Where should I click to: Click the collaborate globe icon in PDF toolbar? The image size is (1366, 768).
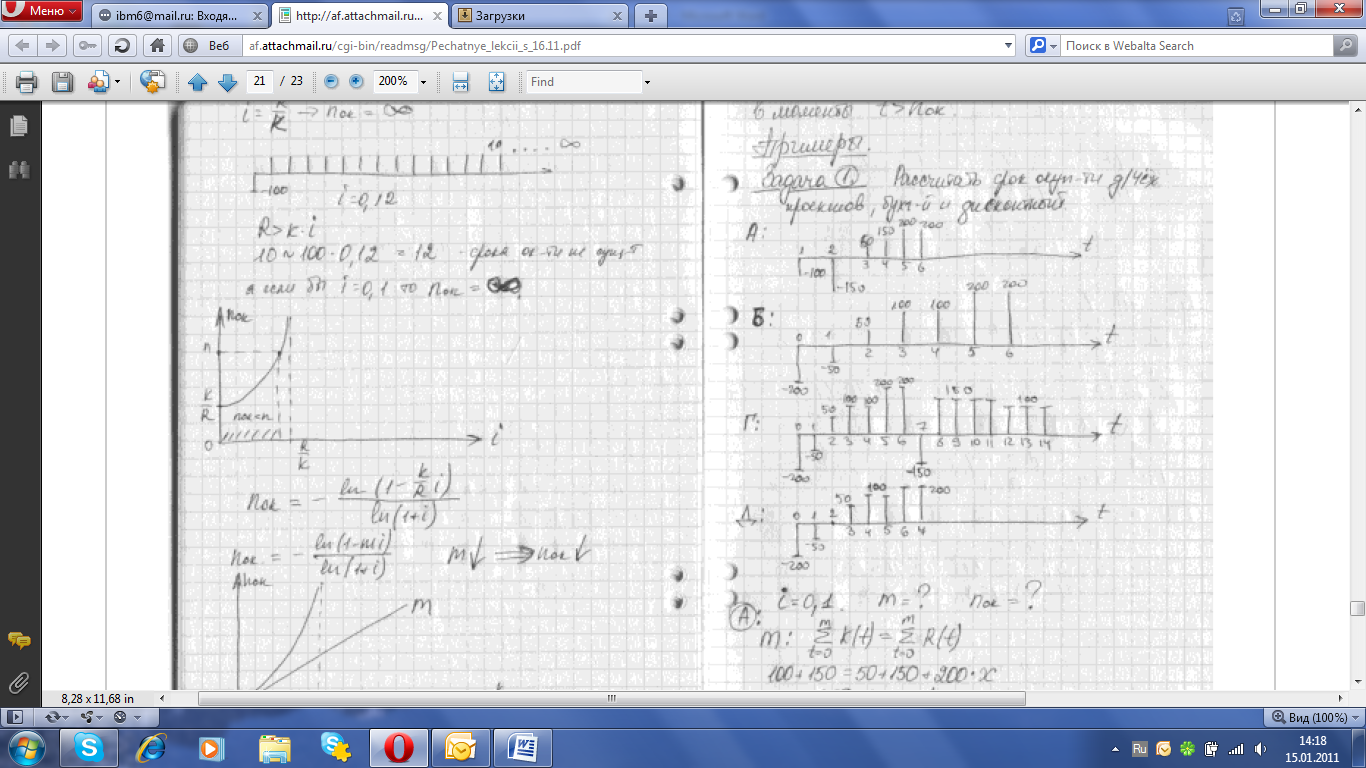point(152,82)
